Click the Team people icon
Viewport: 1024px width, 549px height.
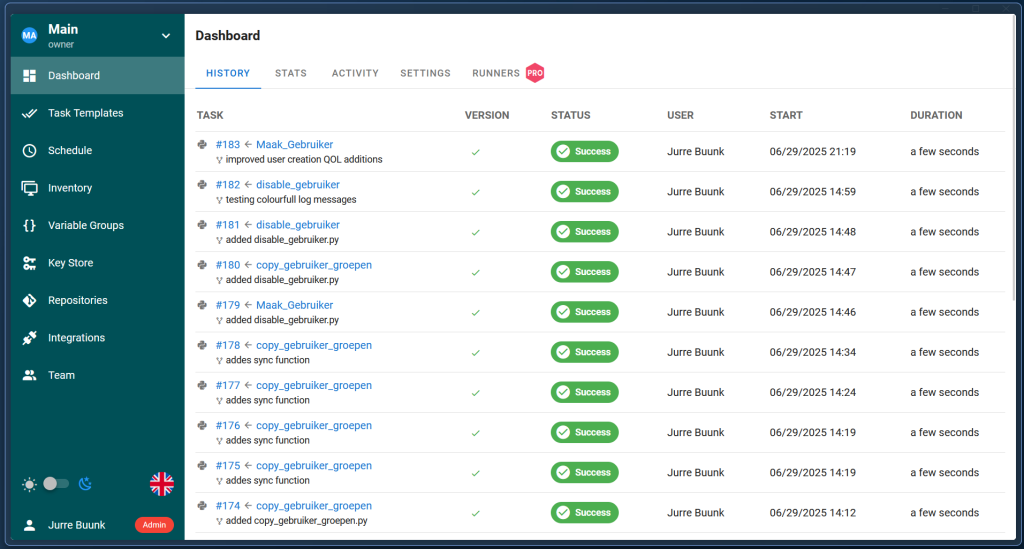pyautogui.click(x=29, y=376)
